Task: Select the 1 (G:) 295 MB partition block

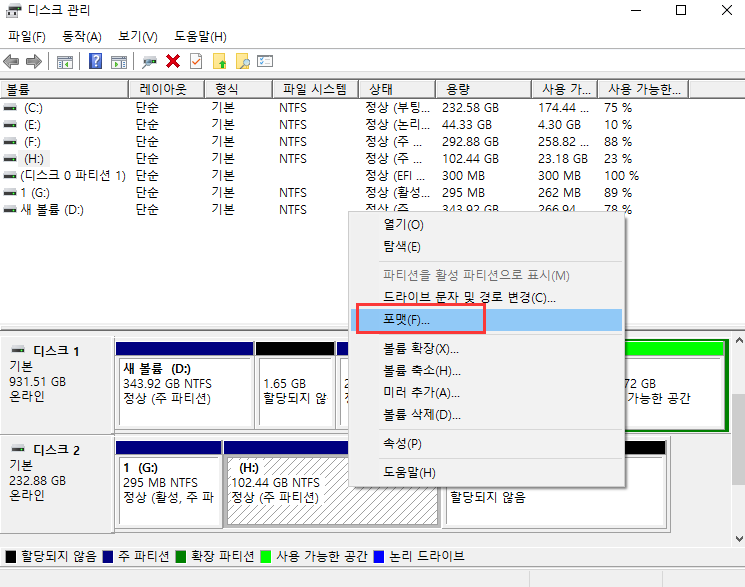Action: (169, 484)
